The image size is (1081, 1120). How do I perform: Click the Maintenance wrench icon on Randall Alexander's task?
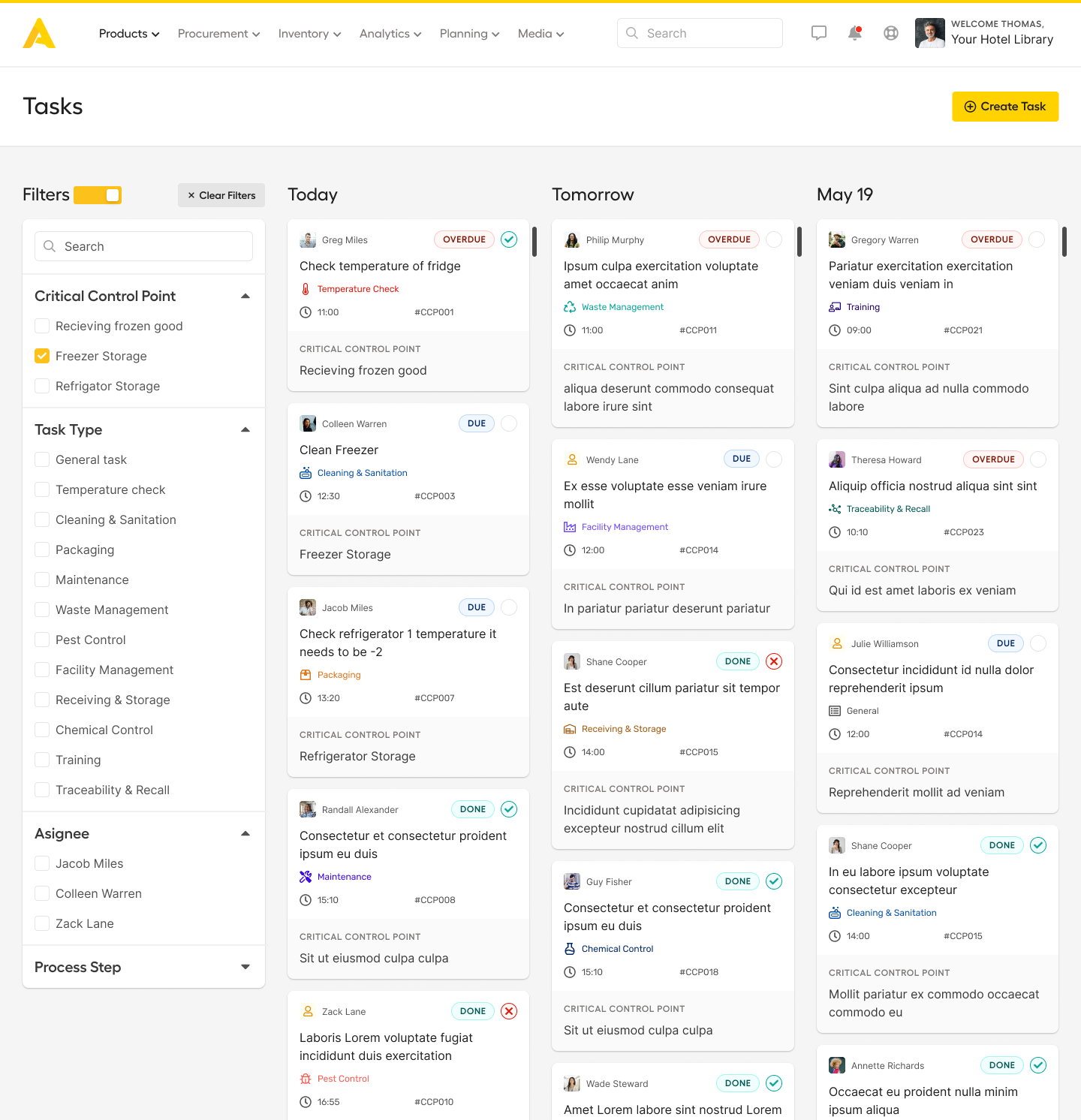[x=306, y=876]
